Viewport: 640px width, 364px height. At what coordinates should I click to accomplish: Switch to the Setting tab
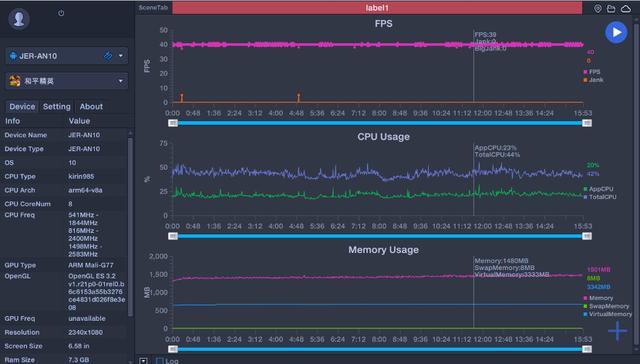tap(57, 107)
